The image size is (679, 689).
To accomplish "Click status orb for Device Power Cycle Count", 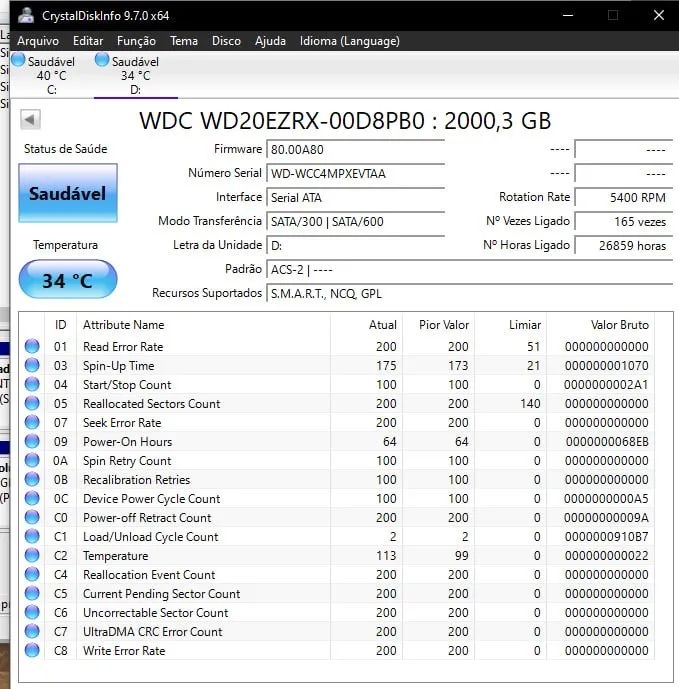I will click(x=32, y=498).
